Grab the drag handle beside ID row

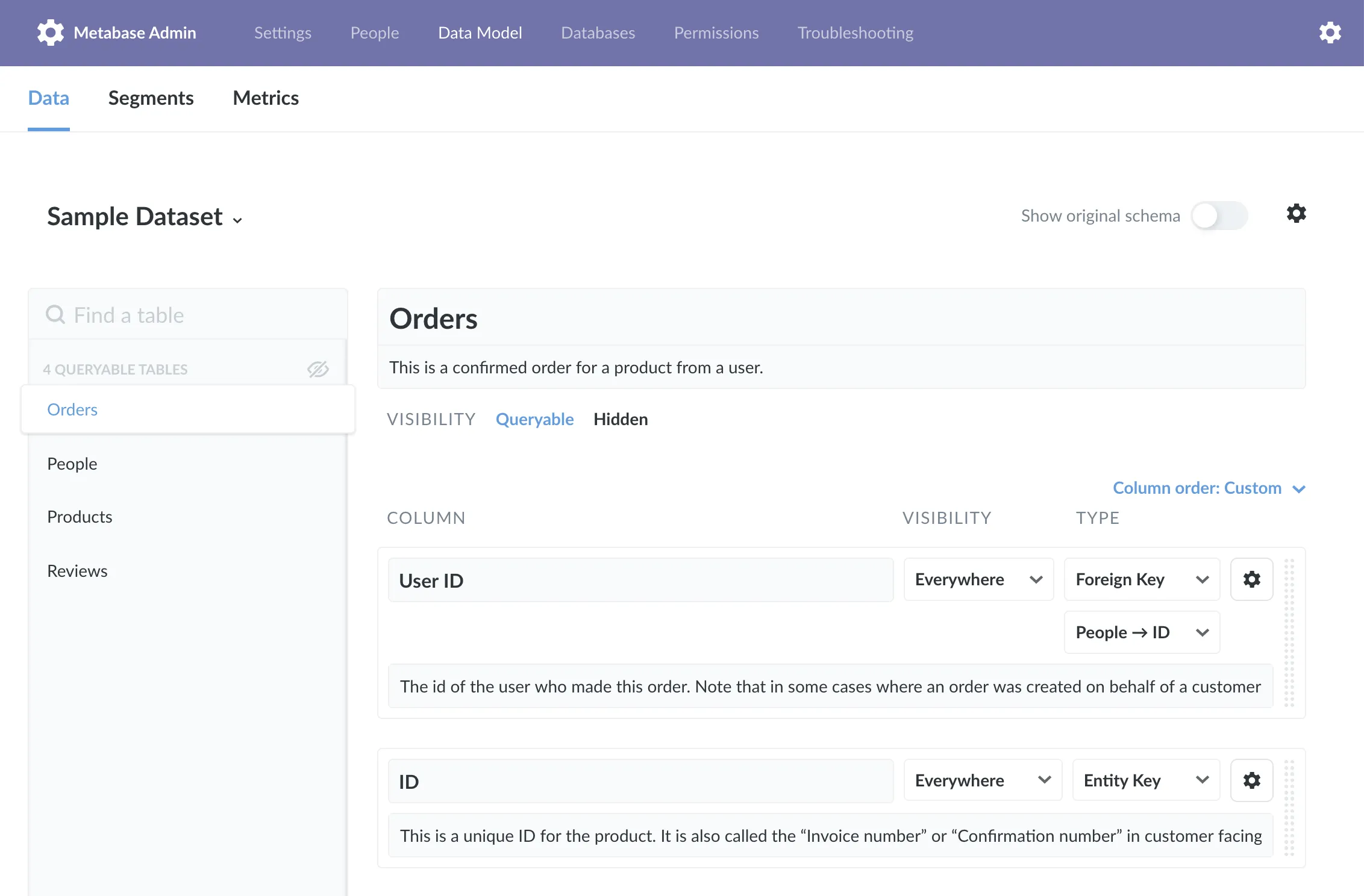1288,807
